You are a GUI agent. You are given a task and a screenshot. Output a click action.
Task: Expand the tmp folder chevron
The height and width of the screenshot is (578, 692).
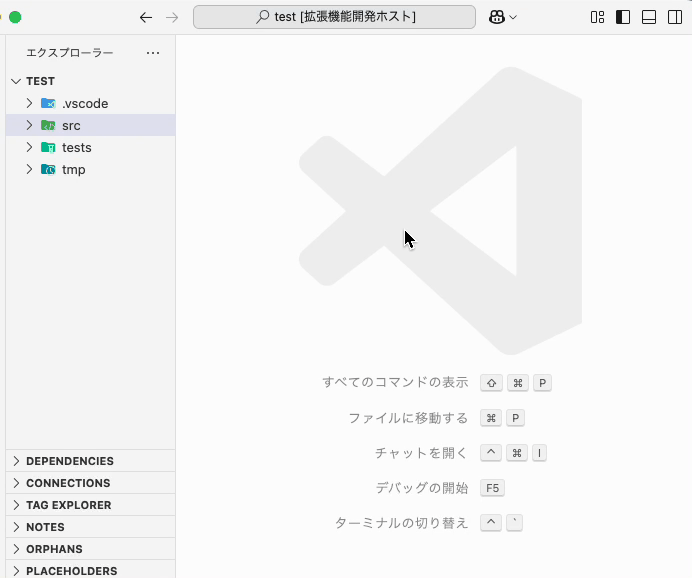29,169
